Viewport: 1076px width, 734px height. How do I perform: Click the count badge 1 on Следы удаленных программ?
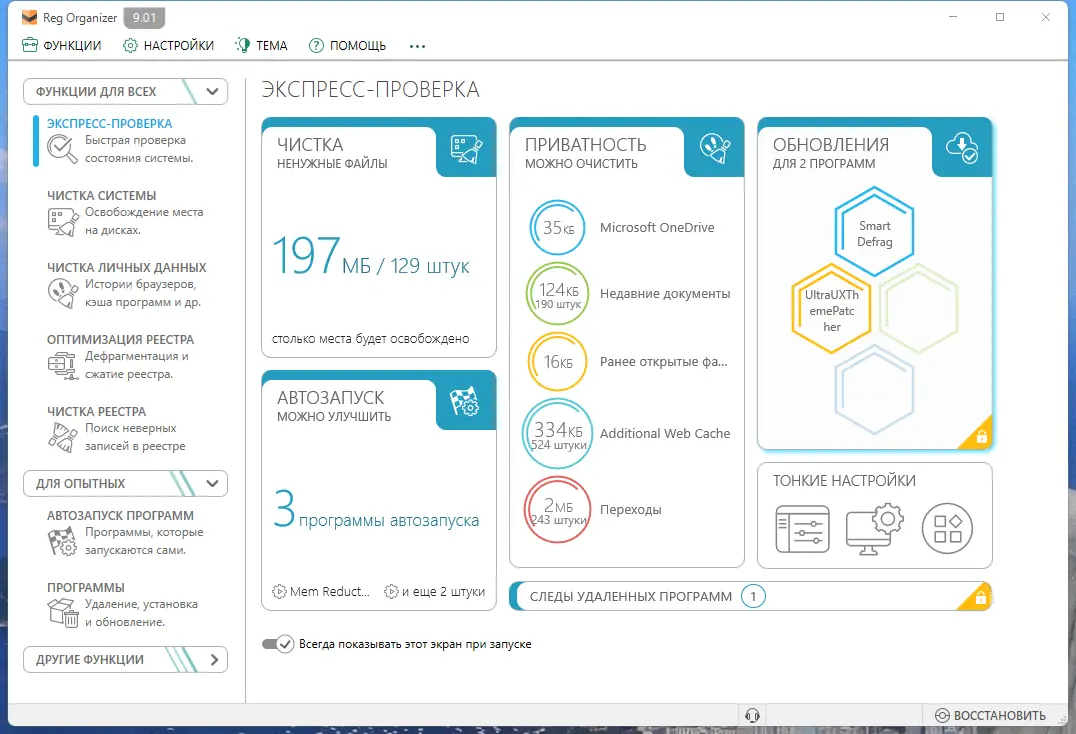pos(753,597)
